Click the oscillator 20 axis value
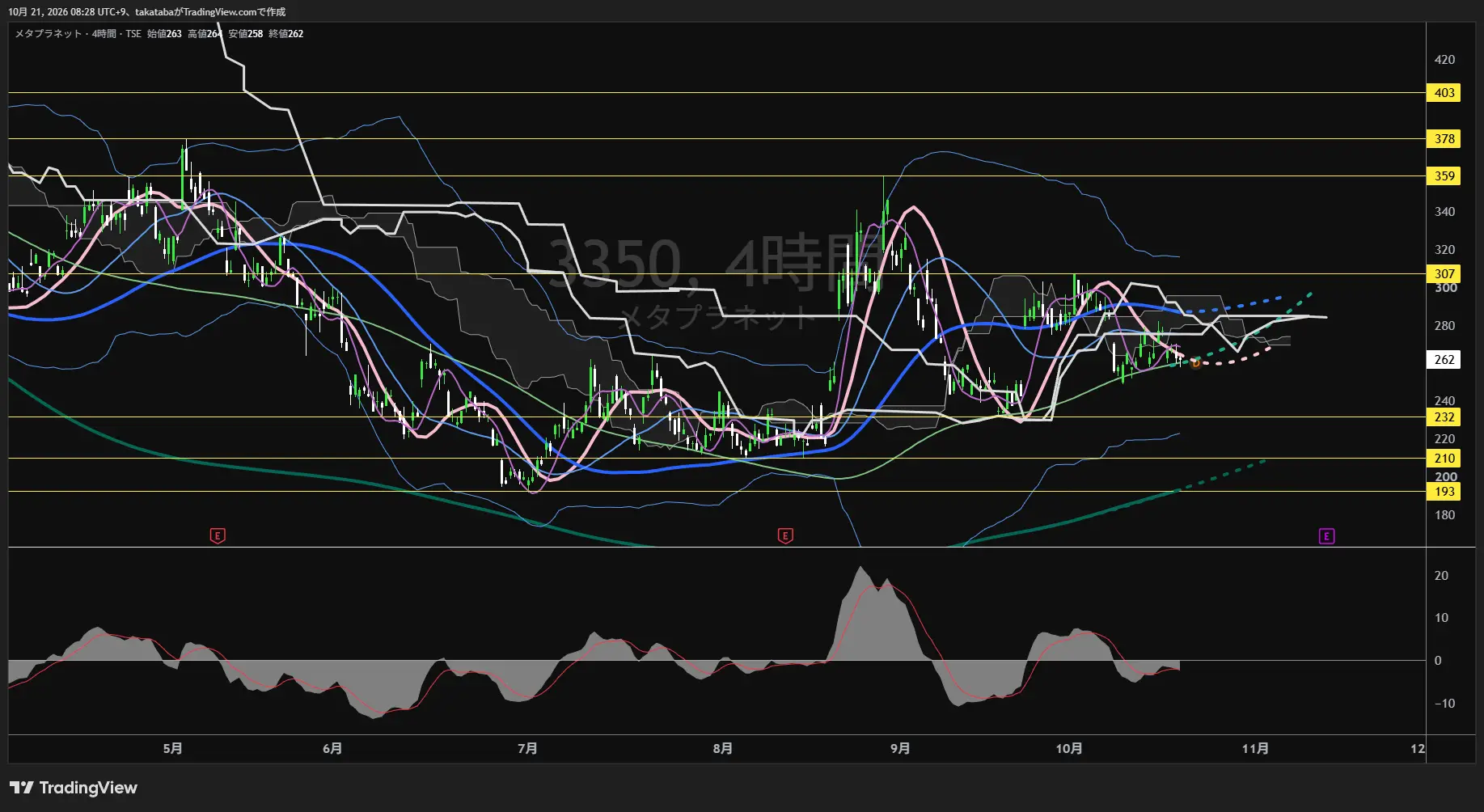1484x812 pixels. click(x=1441, y=576)
